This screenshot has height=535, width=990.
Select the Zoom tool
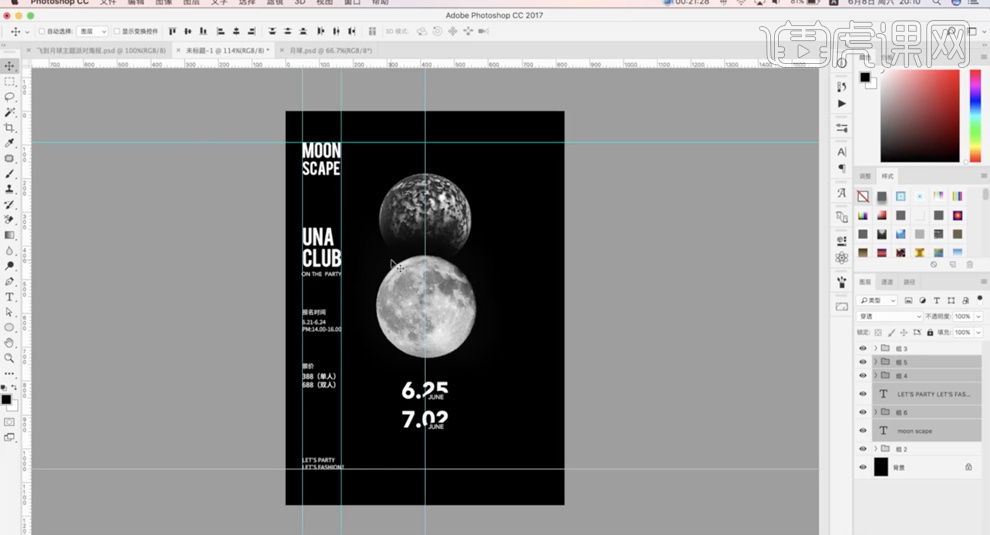9,357
